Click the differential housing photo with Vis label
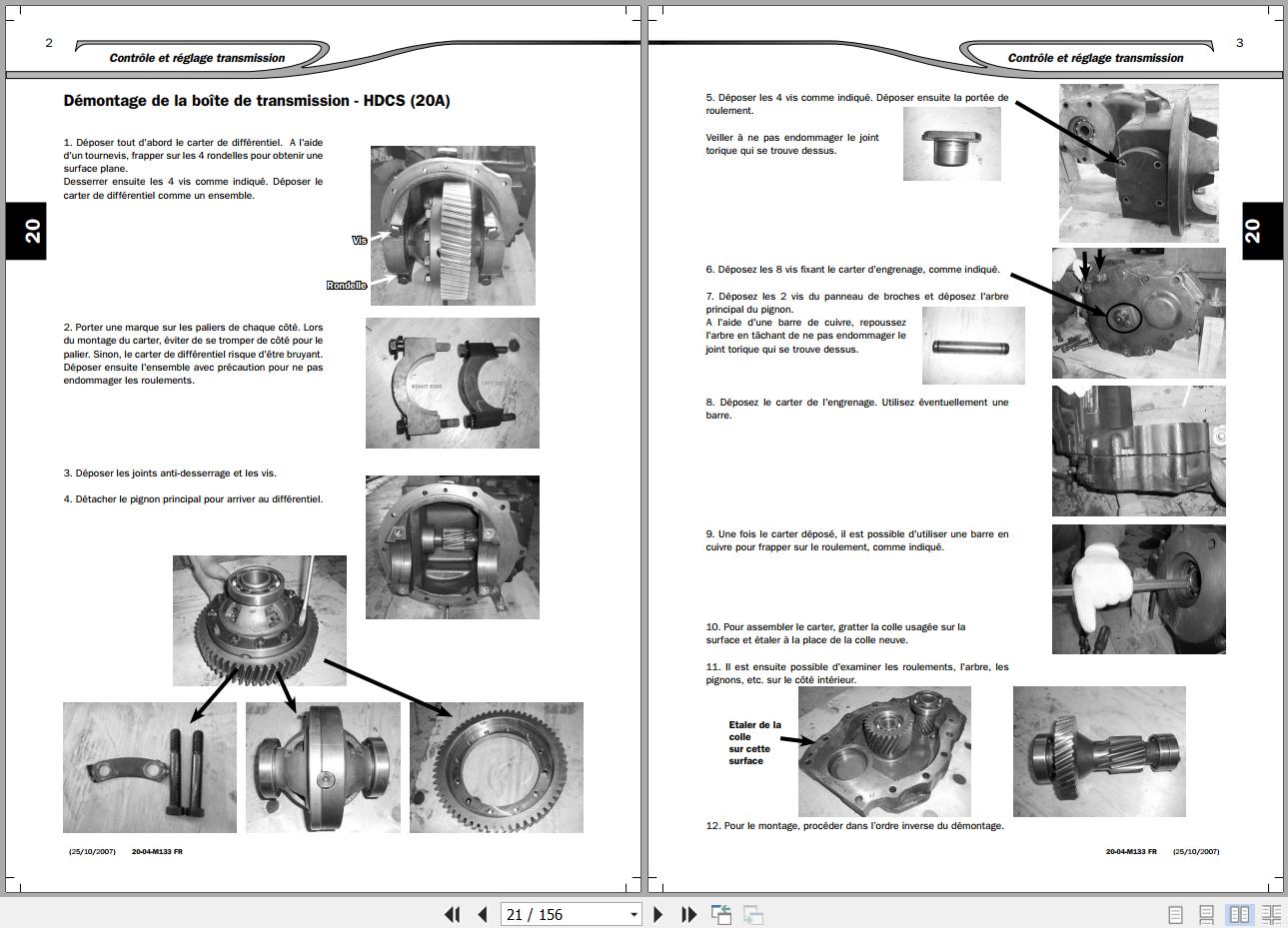Image resolution: width=1288 pixels, height=928 pixels. (453, 226)
